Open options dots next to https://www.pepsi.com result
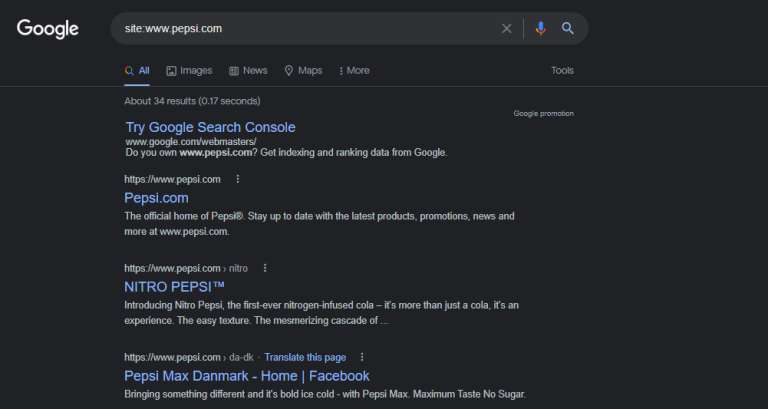768x409 pixels. point(238,179)
